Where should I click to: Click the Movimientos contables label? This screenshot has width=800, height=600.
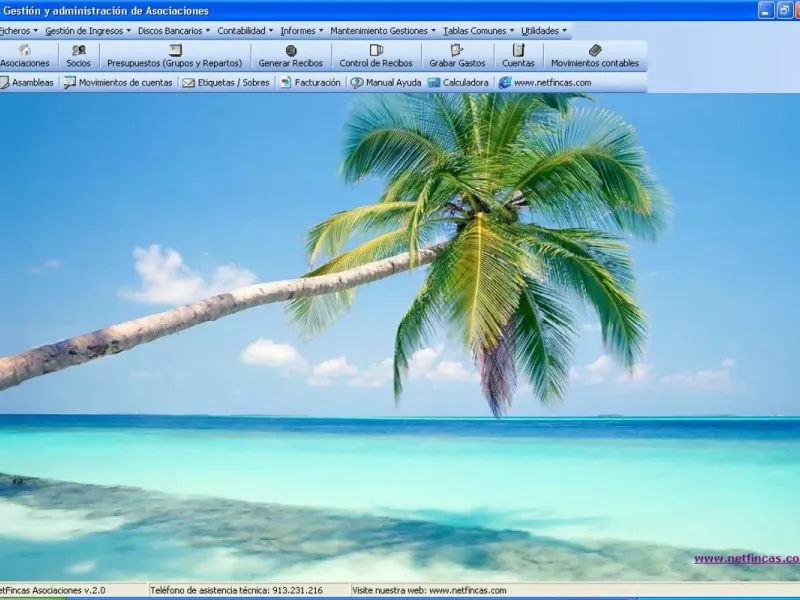coord(595,63)
